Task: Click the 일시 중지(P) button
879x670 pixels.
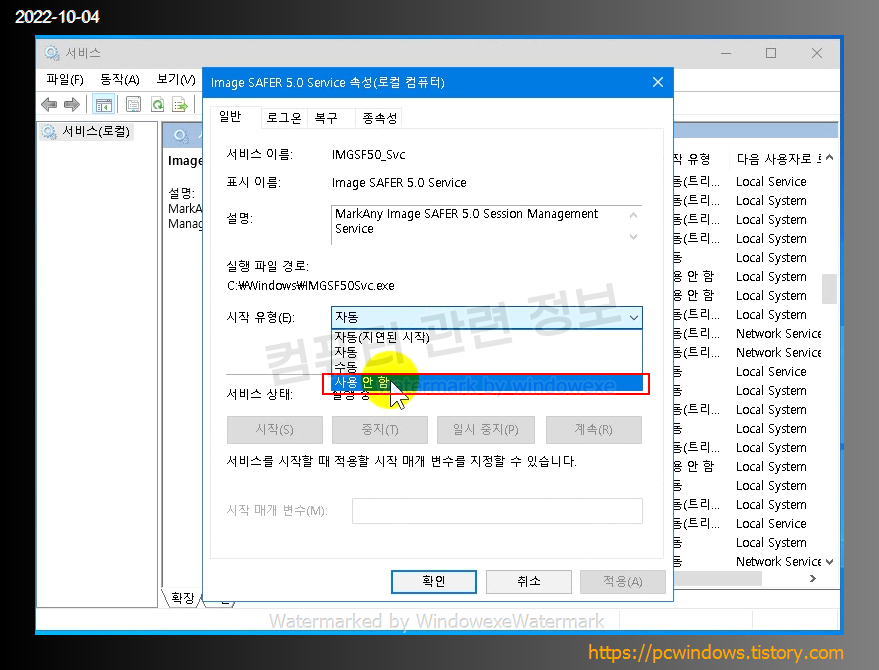Action: (485, 430)
